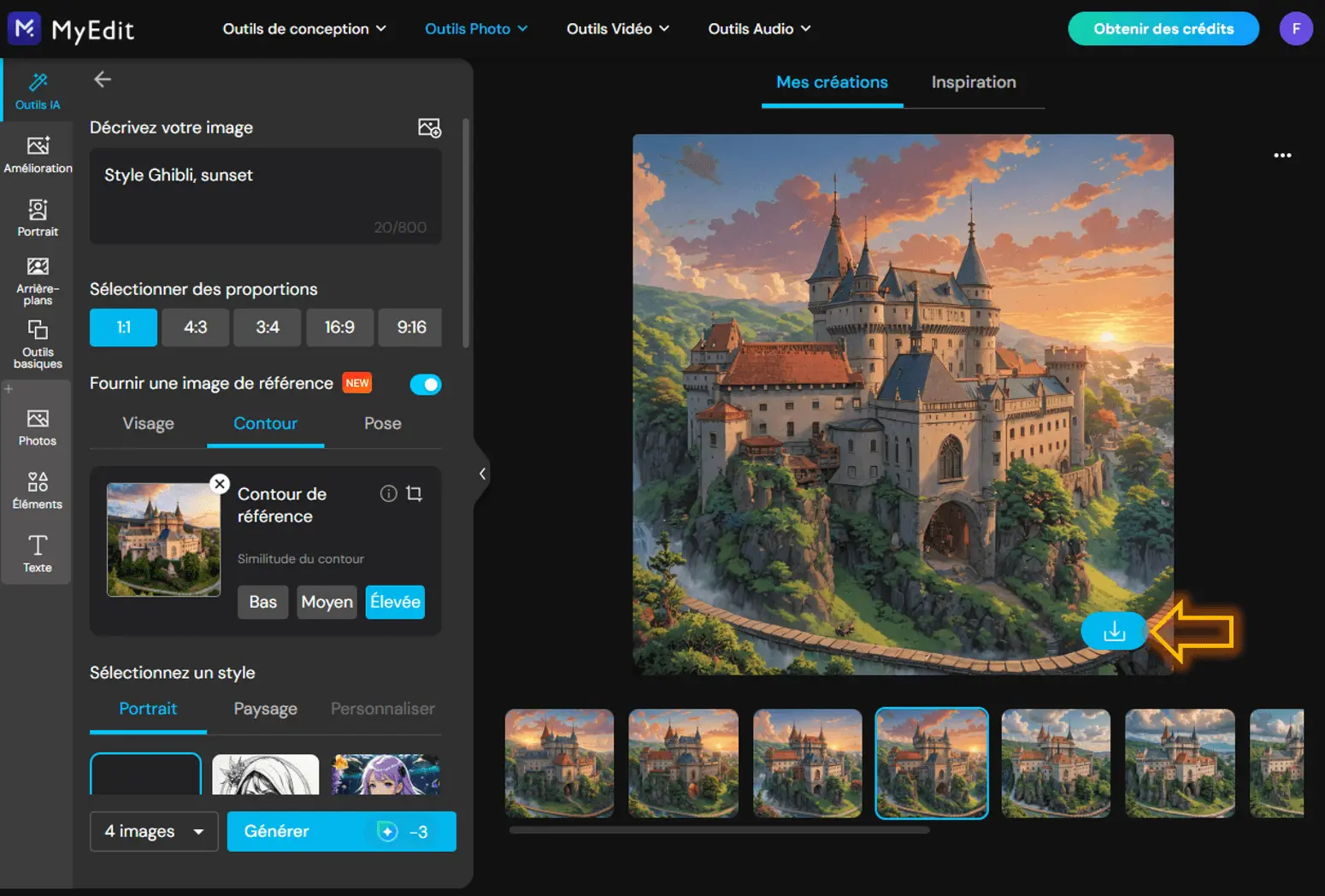Switch to the Pose tab
The height and width of the screenshot is (896, 1325).
pos(382,424)
